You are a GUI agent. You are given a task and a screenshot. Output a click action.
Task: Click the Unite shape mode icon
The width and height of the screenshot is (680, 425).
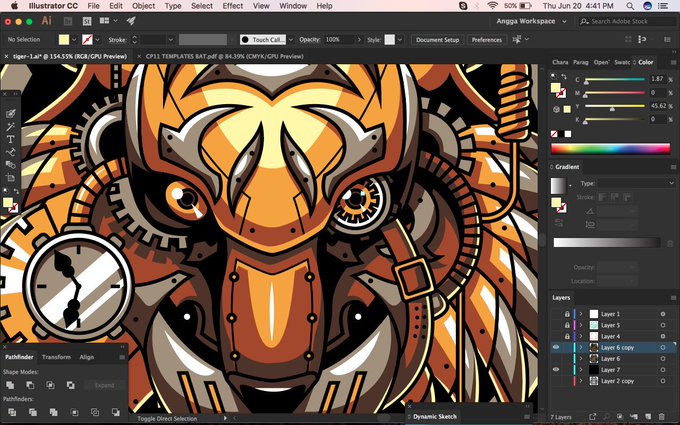(10, 385)
